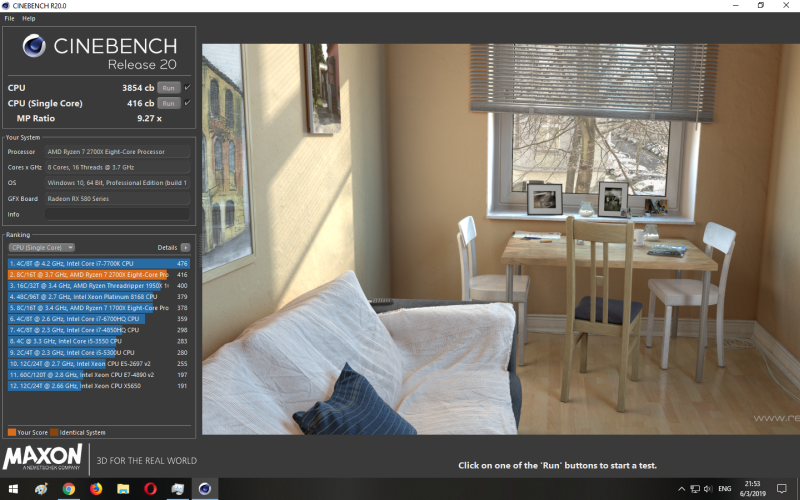This screenshot has height=500, width=800.
Task: Open the clock showing 21:53
Action: 753,489
